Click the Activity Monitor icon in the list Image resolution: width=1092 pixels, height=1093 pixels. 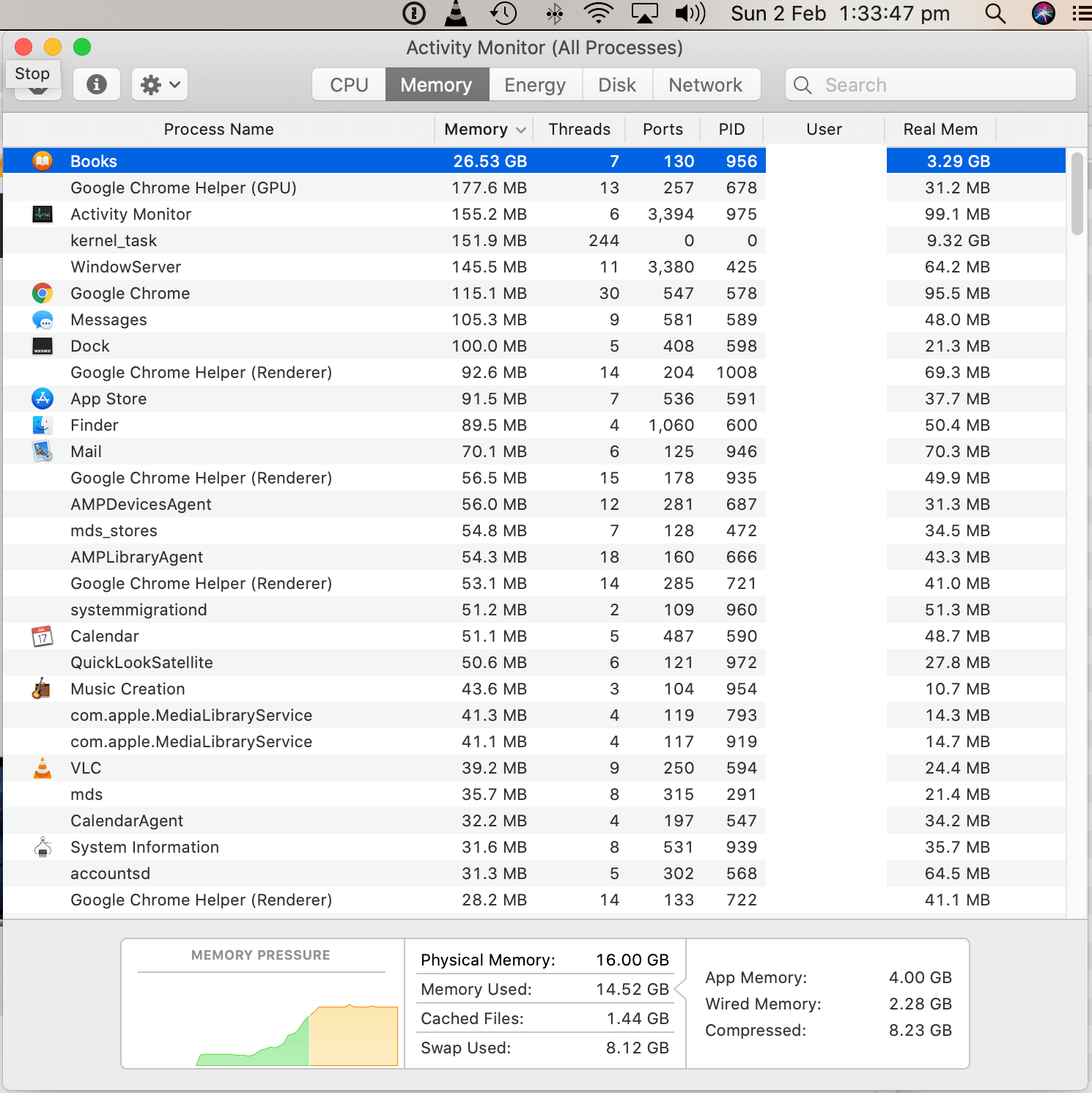[x=43, y=214]
